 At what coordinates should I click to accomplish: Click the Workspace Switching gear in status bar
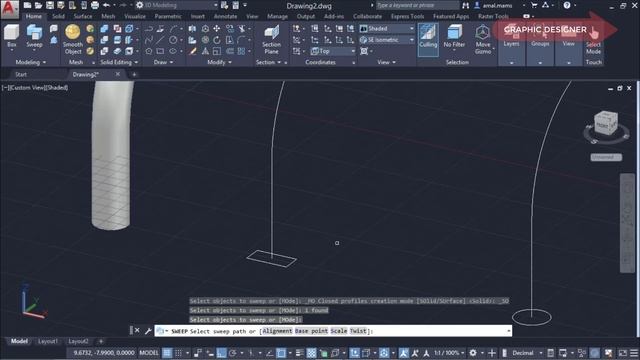pos(473,353)
